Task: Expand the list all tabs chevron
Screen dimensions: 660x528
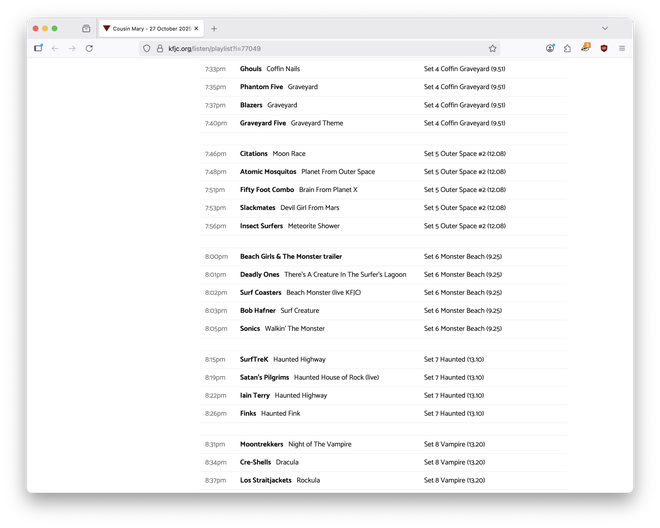Action: point(604,29)
